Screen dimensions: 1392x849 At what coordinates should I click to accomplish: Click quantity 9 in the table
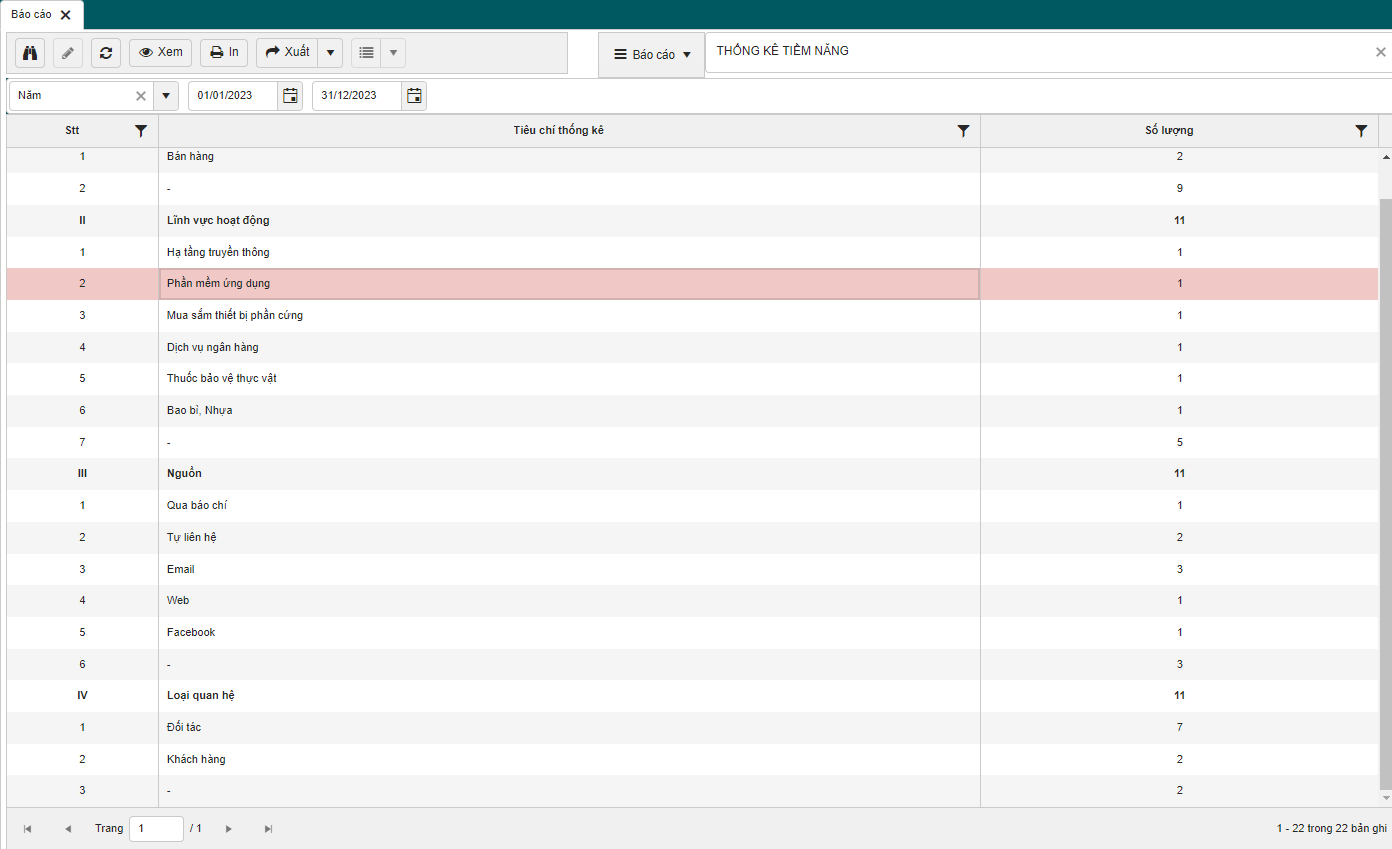click(x=1180, y=189)
